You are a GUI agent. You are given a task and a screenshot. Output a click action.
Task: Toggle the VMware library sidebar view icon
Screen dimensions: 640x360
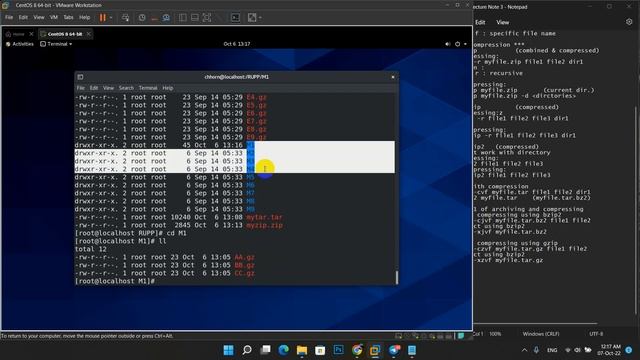click(x=182, y=18)
